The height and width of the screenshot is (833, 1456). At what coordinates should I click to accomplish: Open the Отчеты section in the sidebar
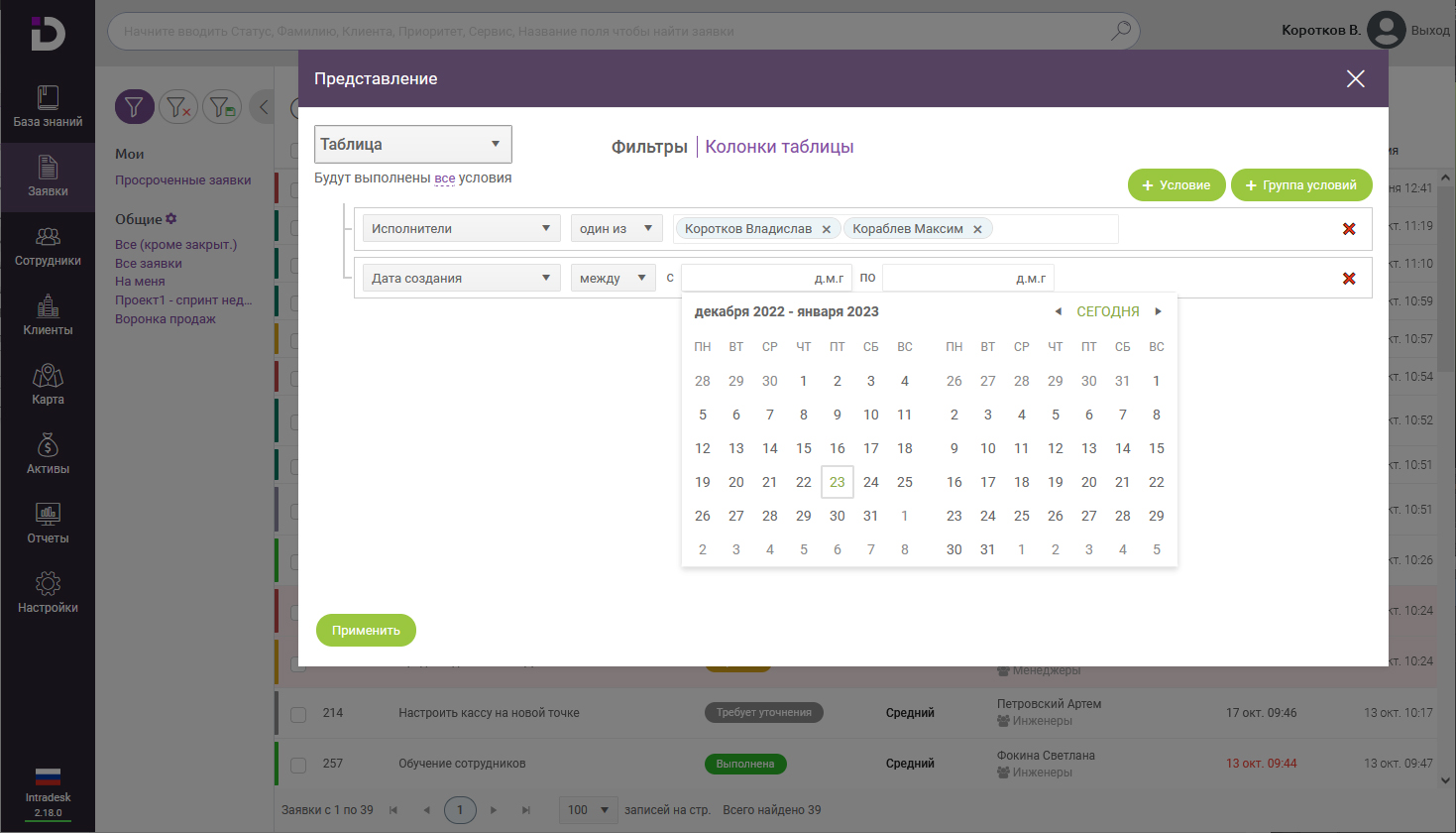[x=47, y=523]
